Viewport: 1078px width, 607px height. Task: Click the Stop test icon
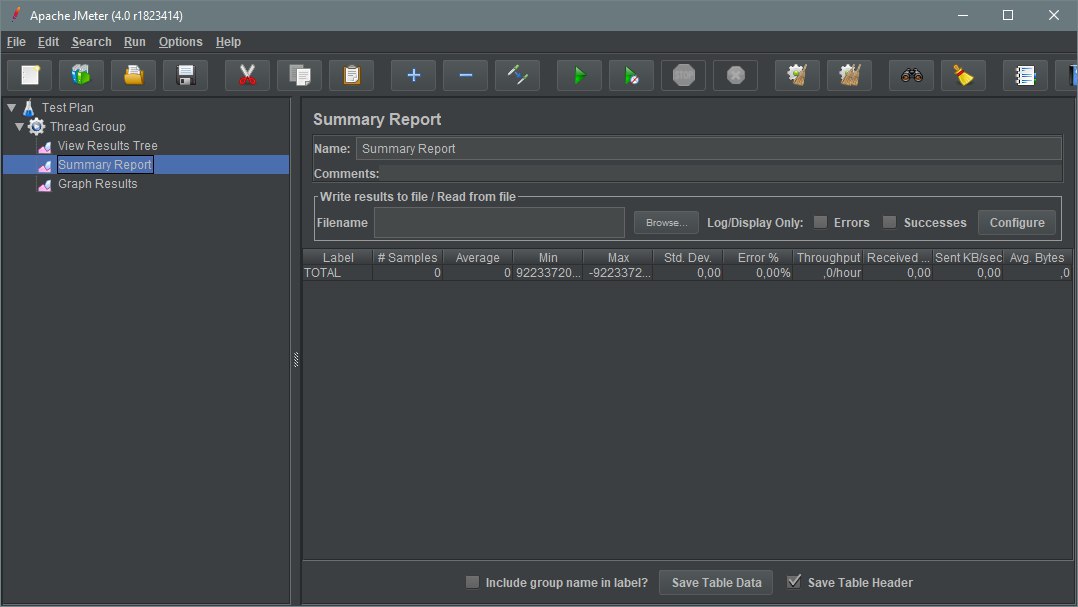(683, 75)
